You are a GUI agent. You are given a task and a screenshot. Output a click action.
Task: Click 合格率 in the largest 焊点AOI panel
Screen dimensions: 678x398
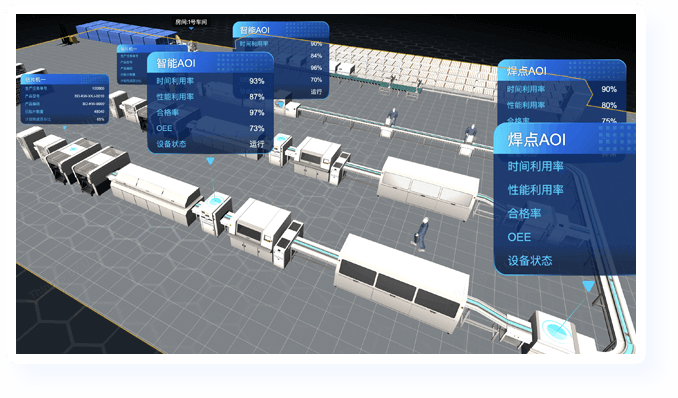pyautogui.click(x=524, y=213)
